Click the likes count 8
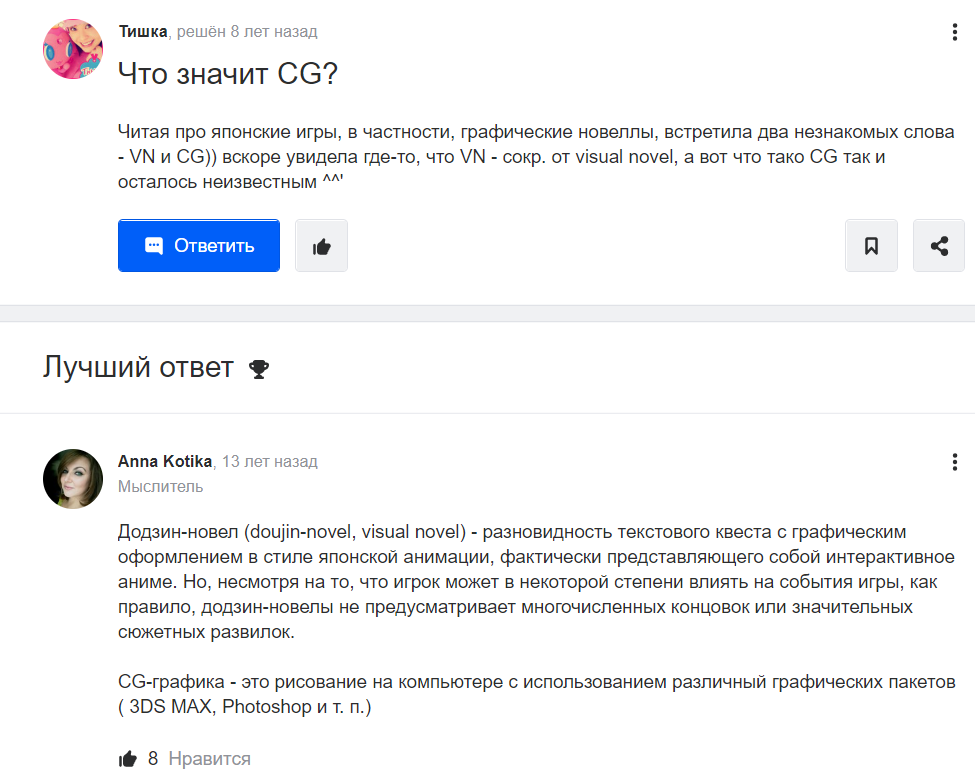 click(153, 759)
